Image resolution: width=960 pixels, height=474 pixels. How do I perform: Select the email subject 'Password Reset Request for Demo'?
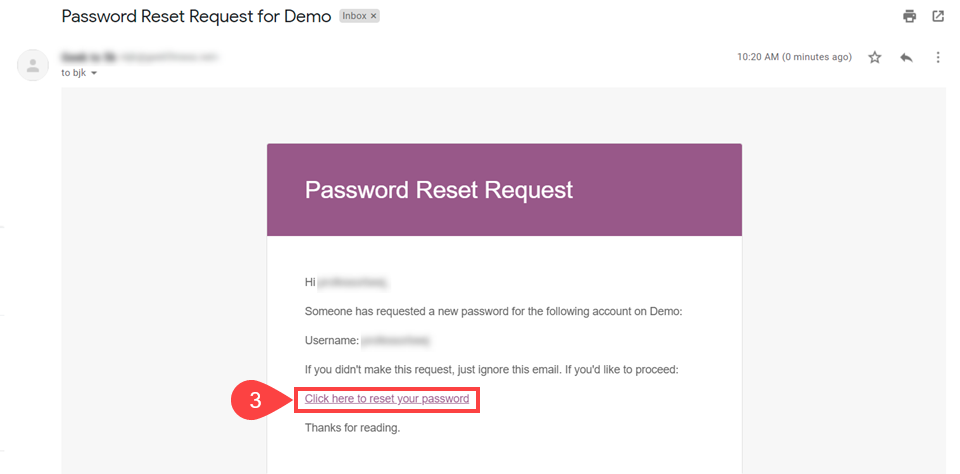(x=196, y=17)
